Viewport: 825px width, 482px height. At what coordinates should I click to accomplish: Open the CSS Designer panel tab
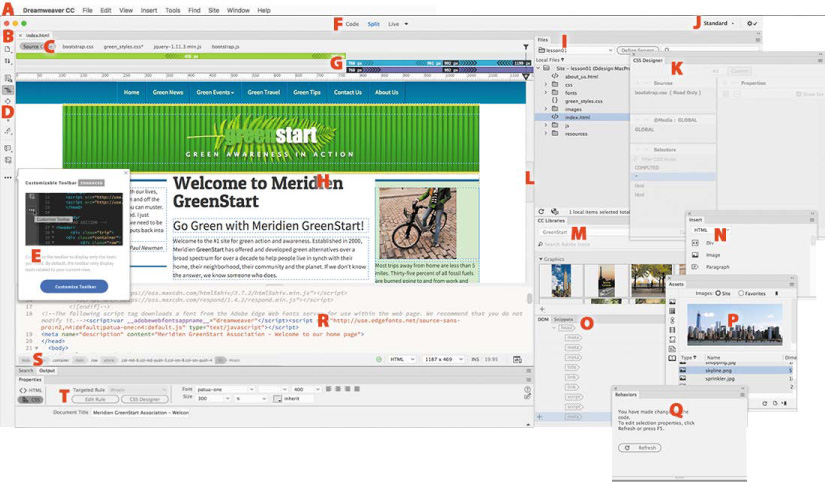[x=648, y=61]
